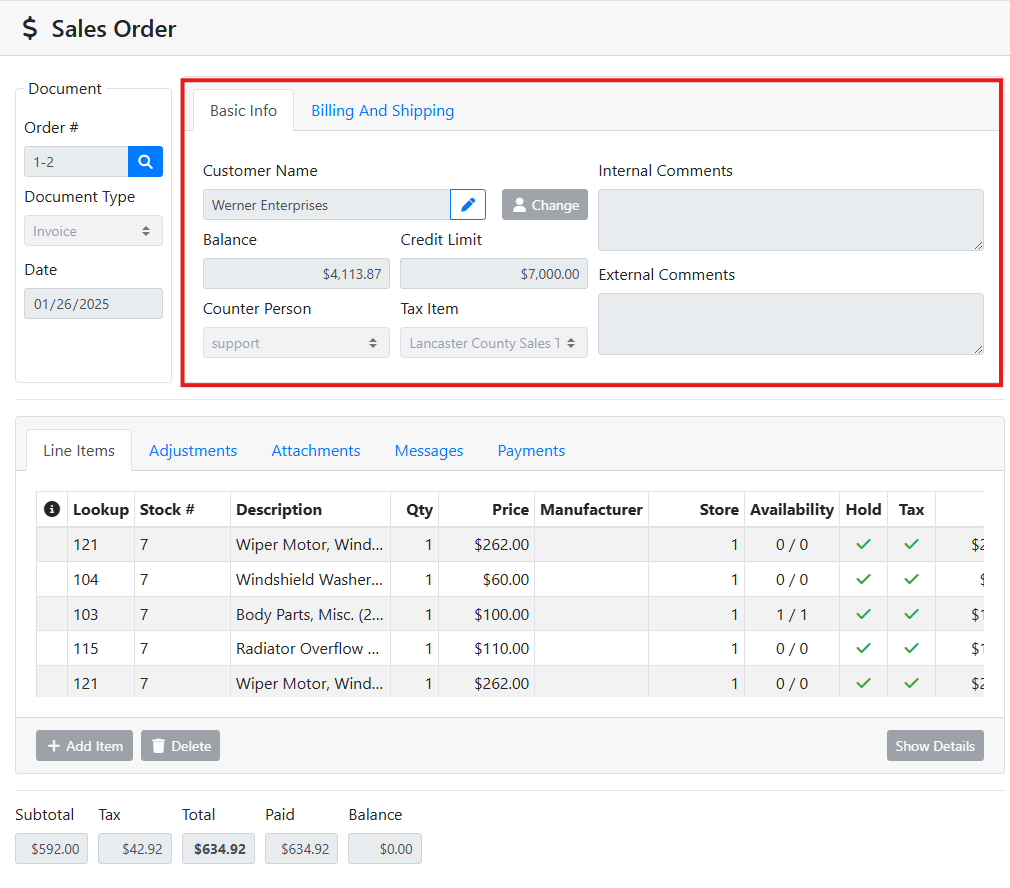Expand the Counter Person dropdown
This screenshot has height=888, width=1010.
296,343
